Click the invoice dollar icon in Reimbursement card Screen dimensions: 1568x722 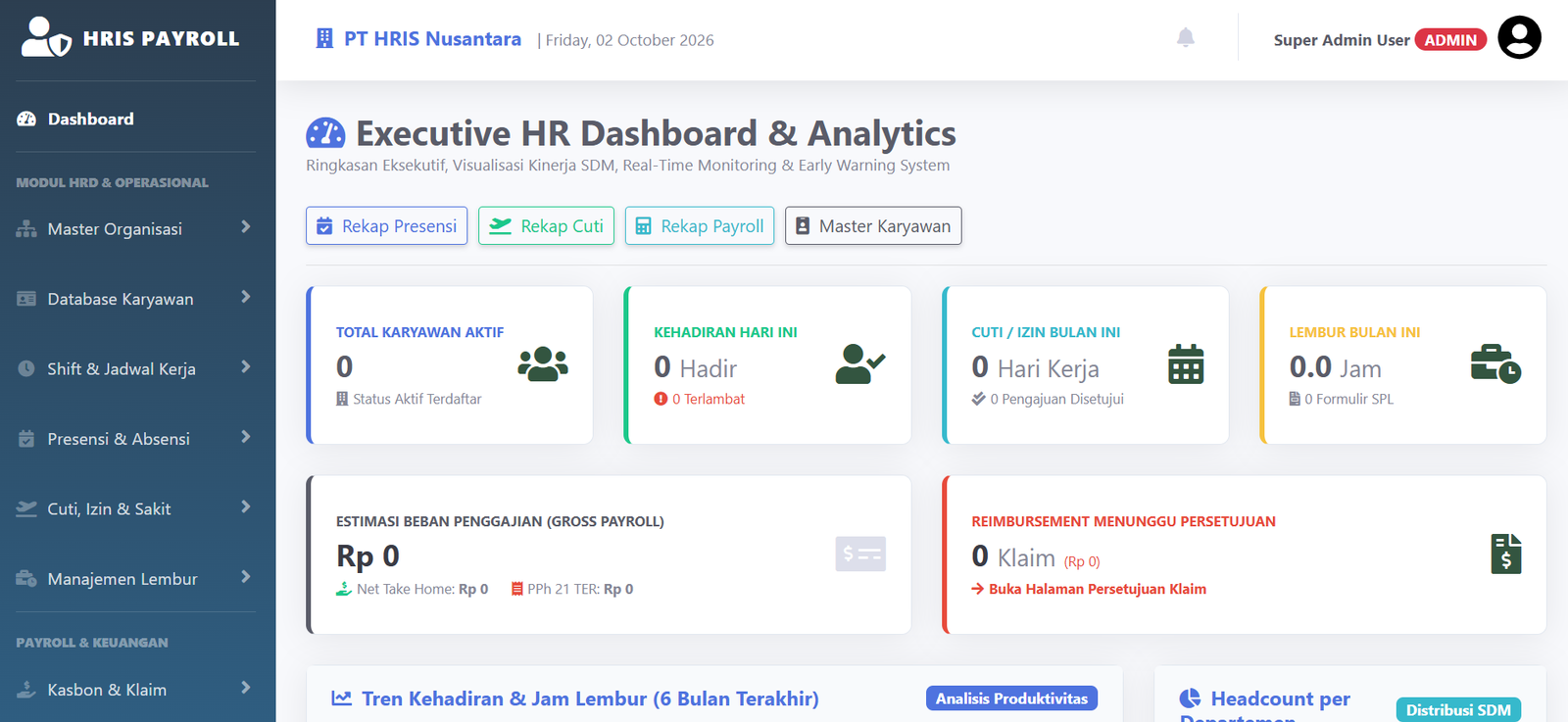pos(1506,554)
